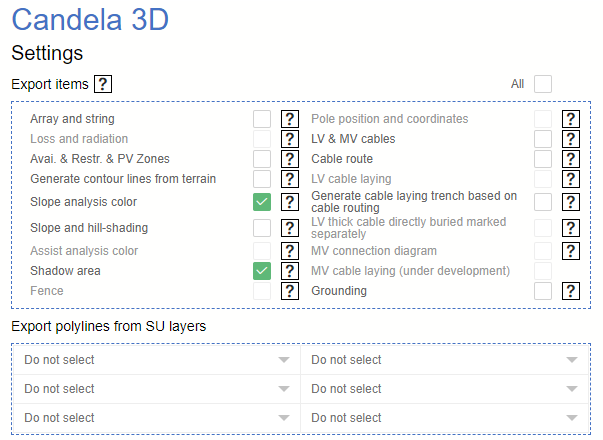Show help for Slope analysis color
Screen dimensions: 603x440
click(290, 202)
